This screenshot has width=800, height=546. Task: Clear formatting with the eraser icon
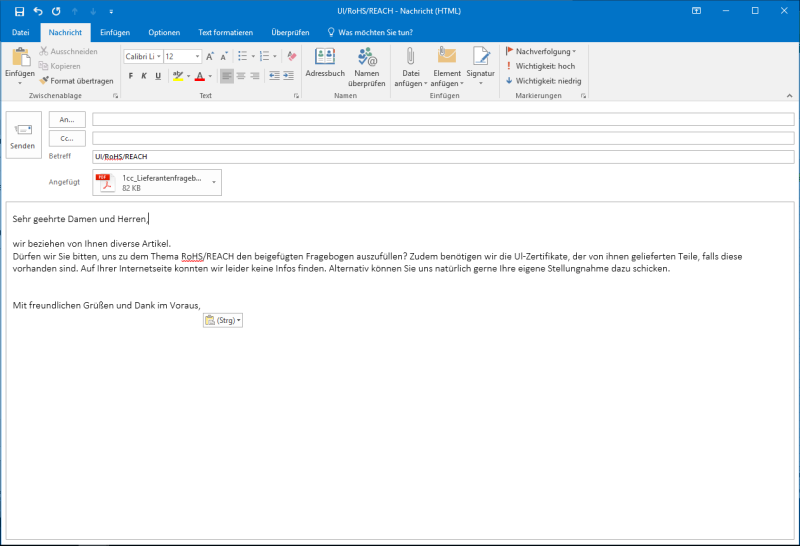click(x=291, y=57)
